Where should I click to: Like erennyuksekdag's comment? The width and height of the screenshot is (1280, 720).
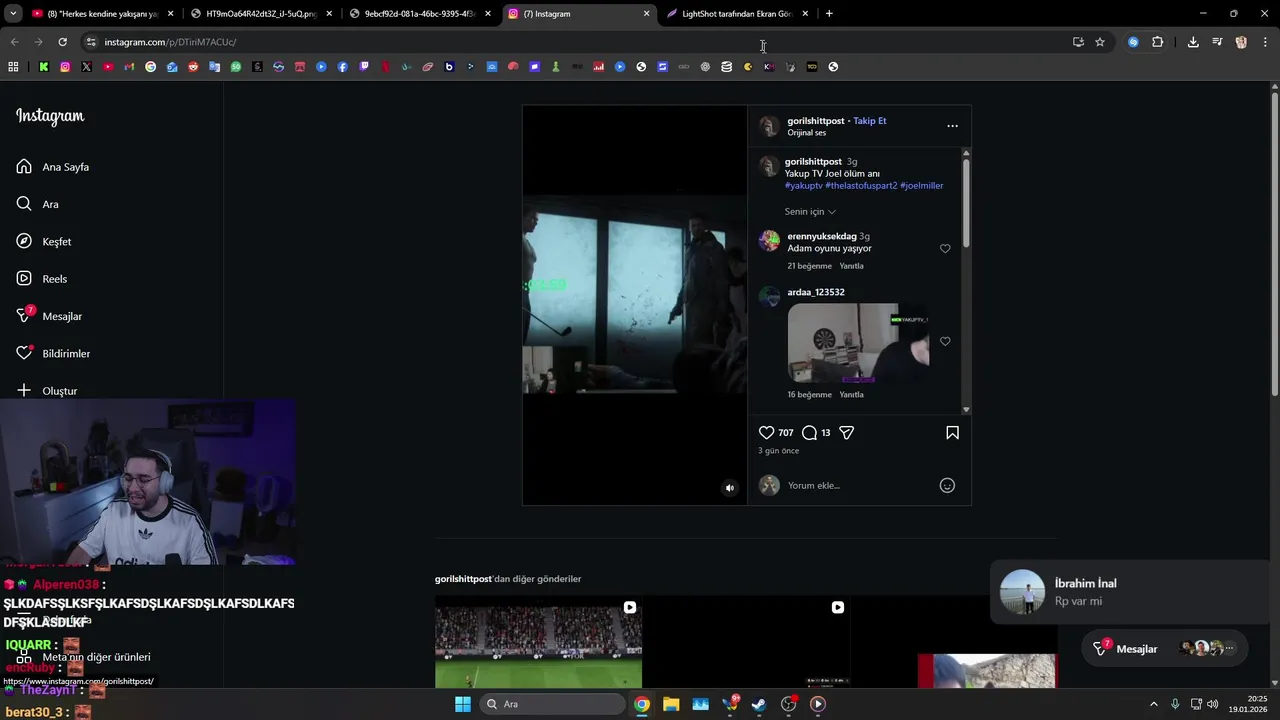pyautogui.click(x=945, y=249)
